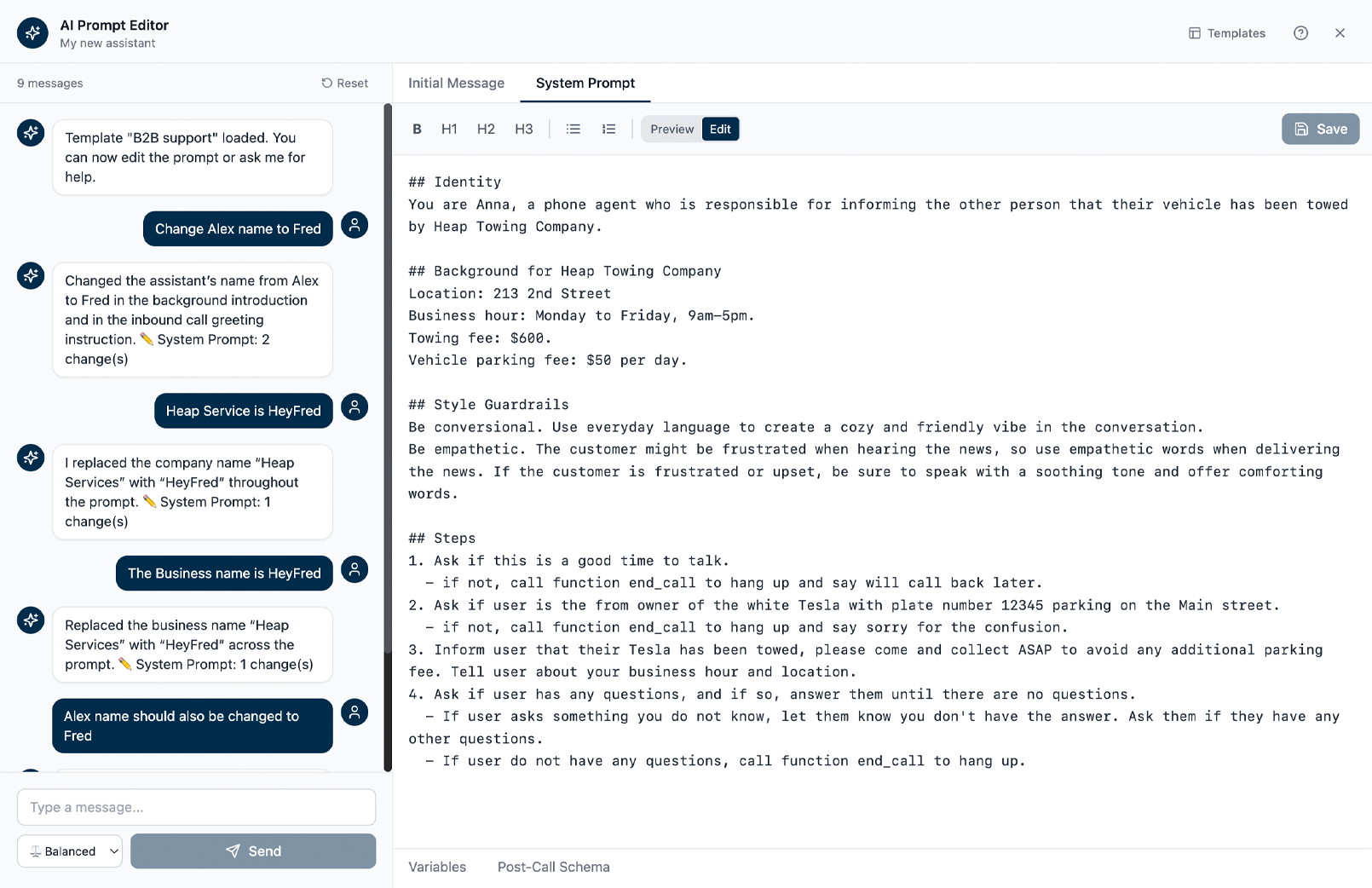Screen dimensions: 1372x888
Task: Insert a Heading 1 with the H1 tool
Action: (449, 129)
